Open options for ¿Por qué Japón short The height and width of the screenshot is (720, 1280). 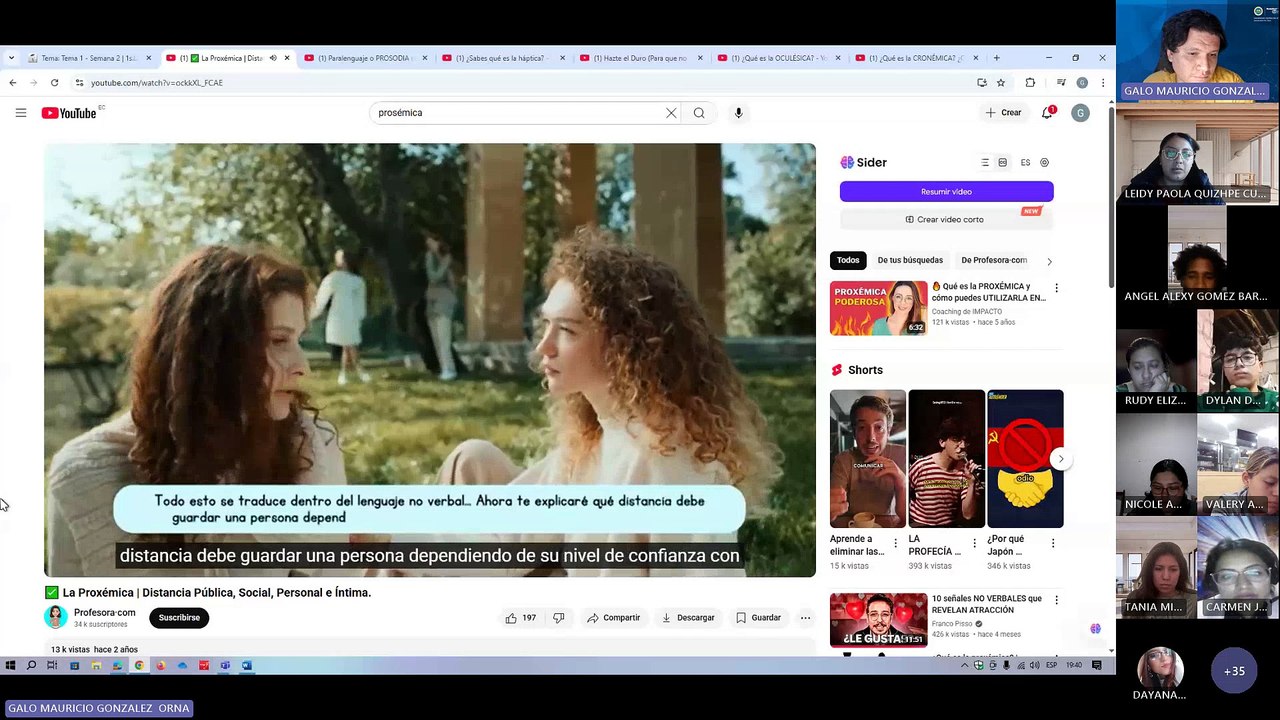point(1052,543)
